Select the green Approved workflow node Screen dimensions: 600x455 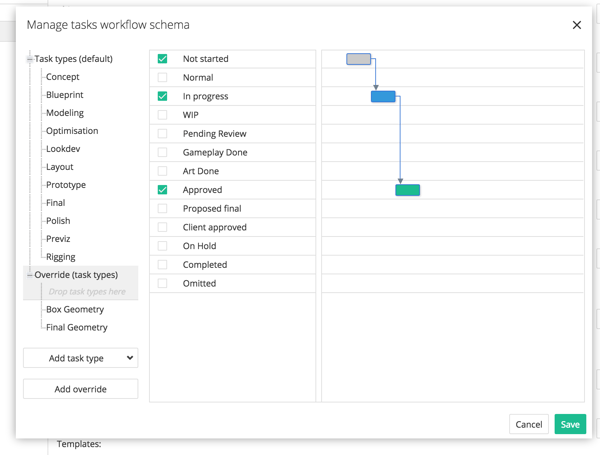pos(407,190)
